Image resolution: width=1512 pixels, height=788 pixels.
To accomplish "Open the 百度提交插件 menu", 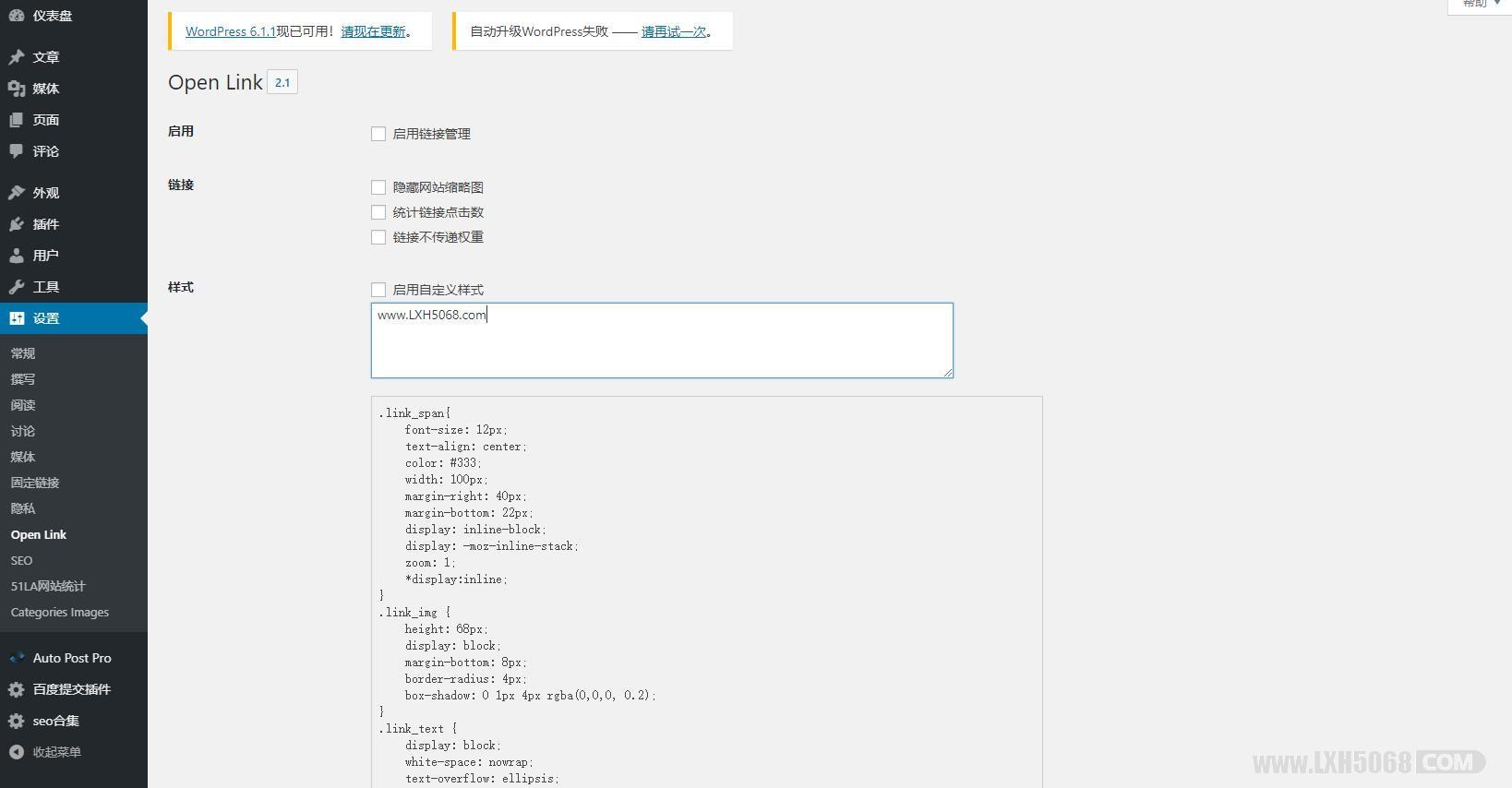I will click(x=74, y=689).
